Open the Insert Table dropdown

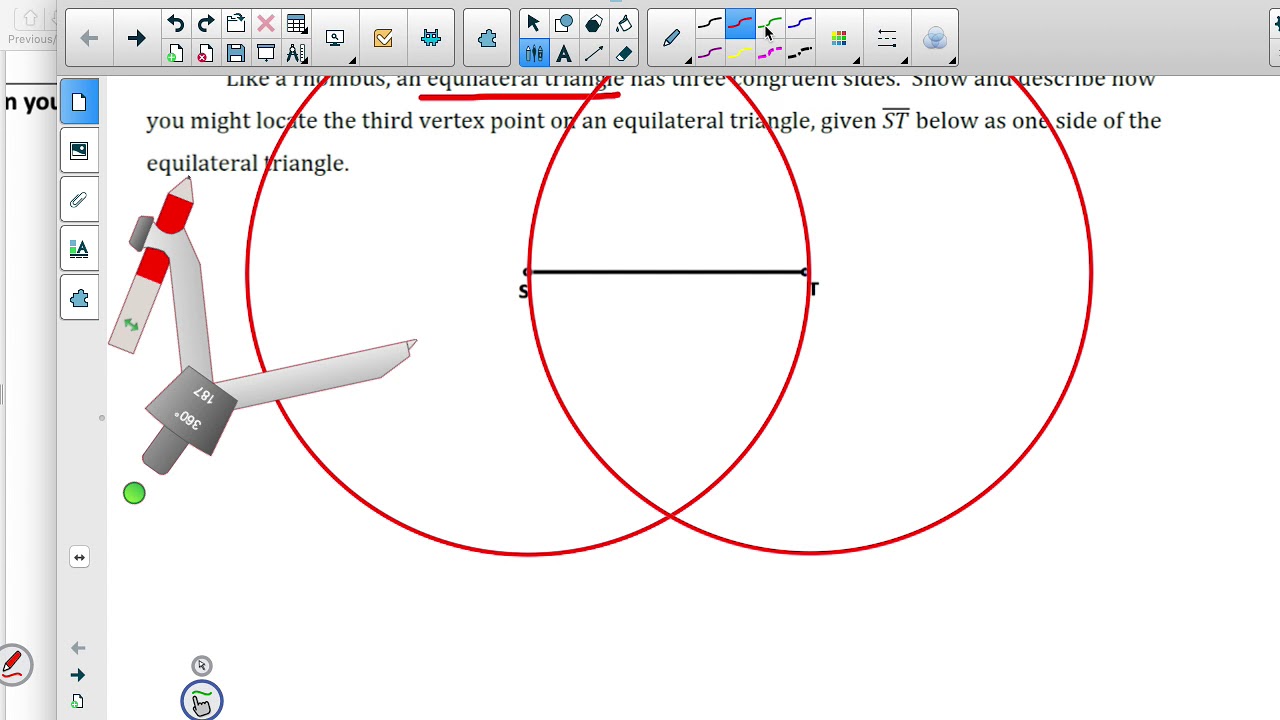point(297,24)
